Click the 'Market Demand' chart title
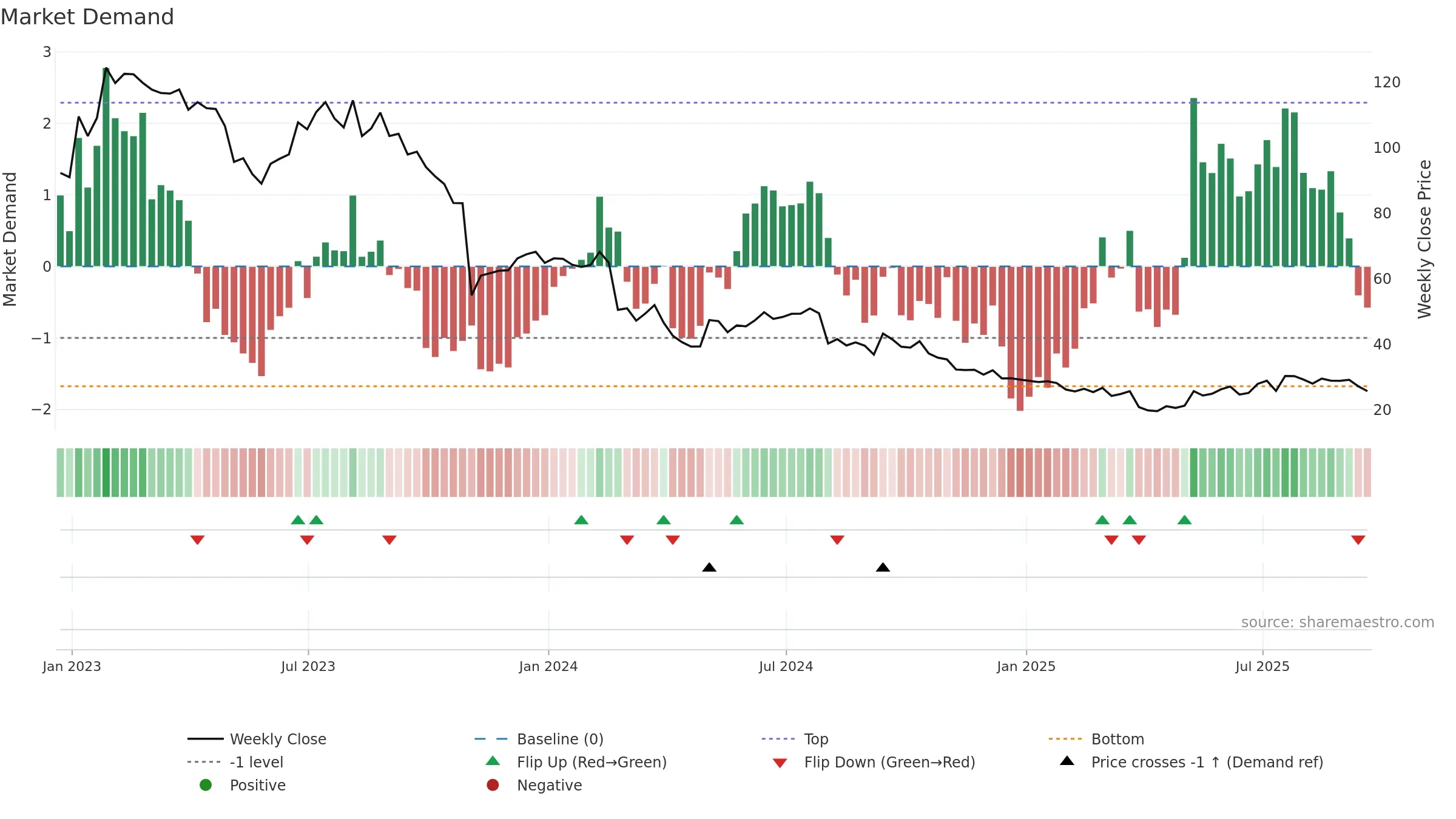Screen dimensions: 1456x819 pos(87,17)
